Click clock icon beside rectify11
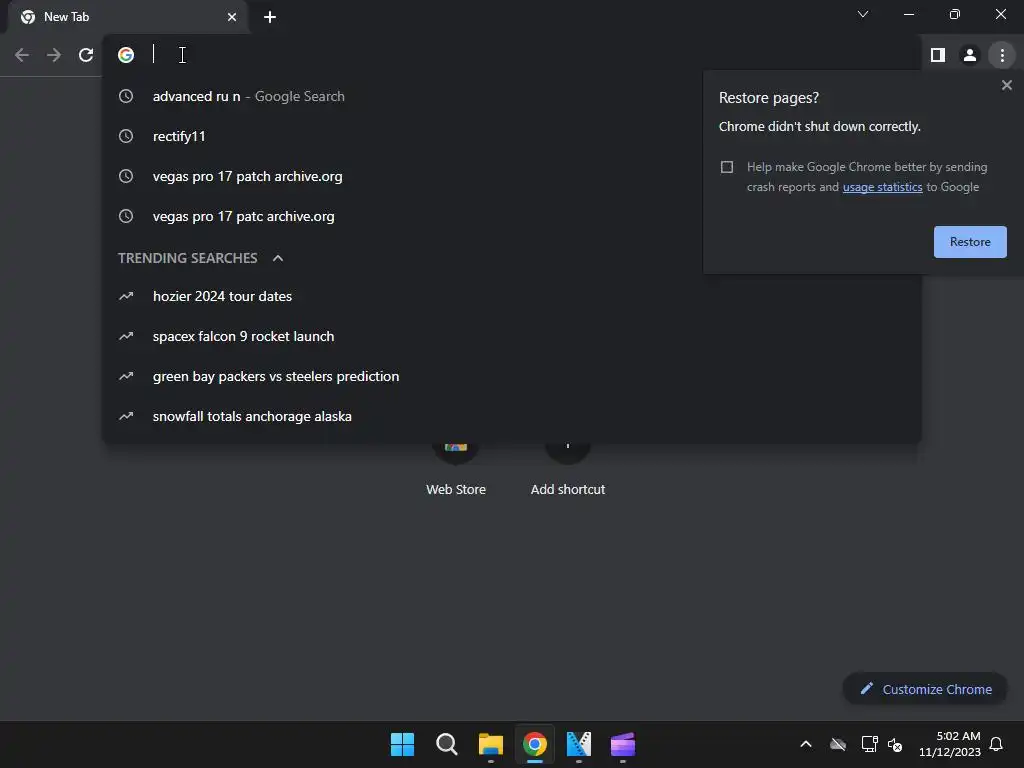This screenshot has height=768, width=1024. pos(126,136)
